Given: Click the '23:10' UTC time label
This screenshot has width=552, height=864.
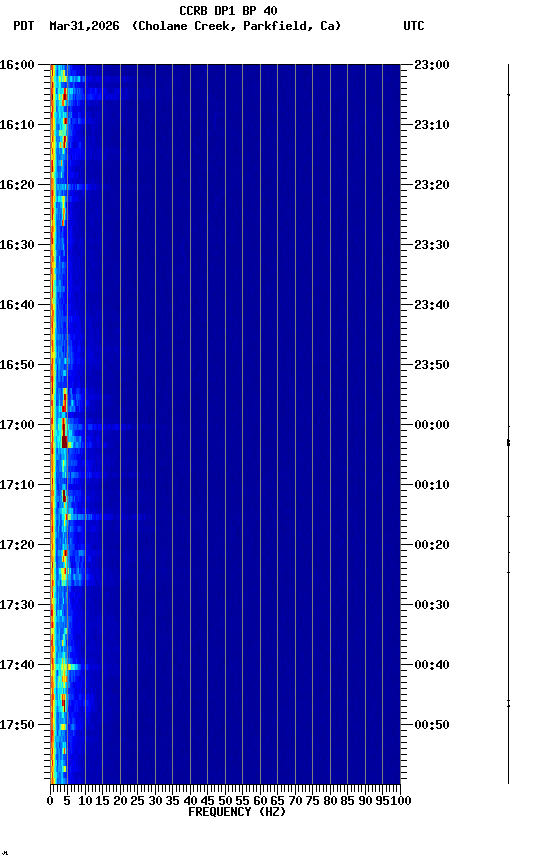Looking at the screenshot, I should click(x=432, y=125).
